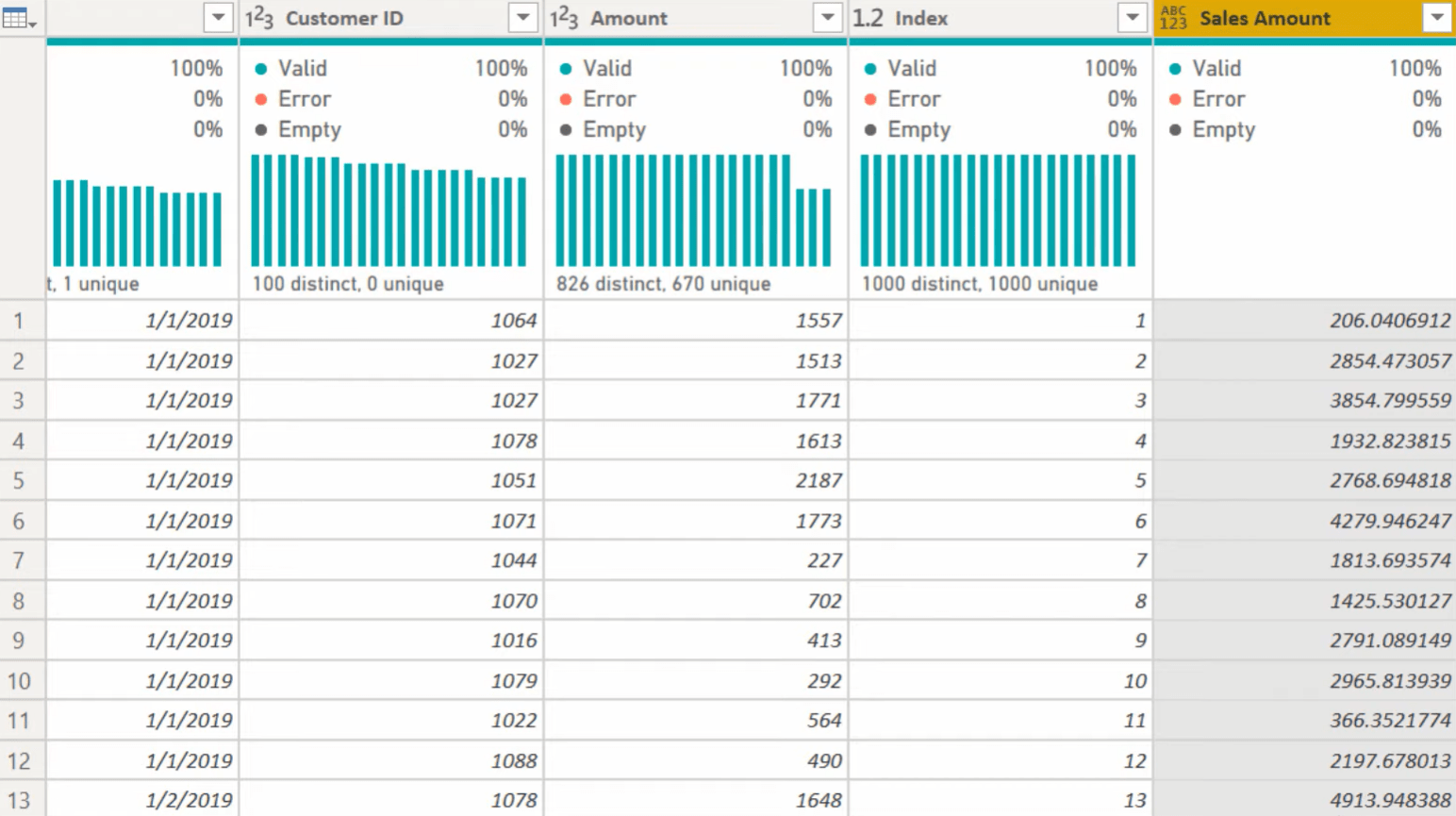Select Index cell 10
This screenshot has width=1456, height=816.
click(1001, 681)
